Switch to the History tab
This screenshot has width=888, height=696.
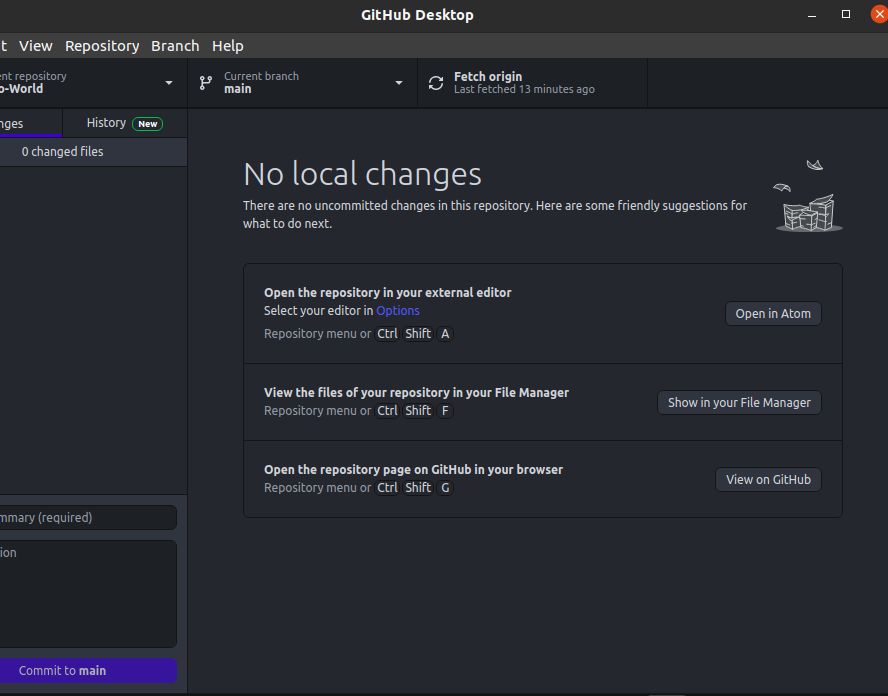click(x=105, y=123)
